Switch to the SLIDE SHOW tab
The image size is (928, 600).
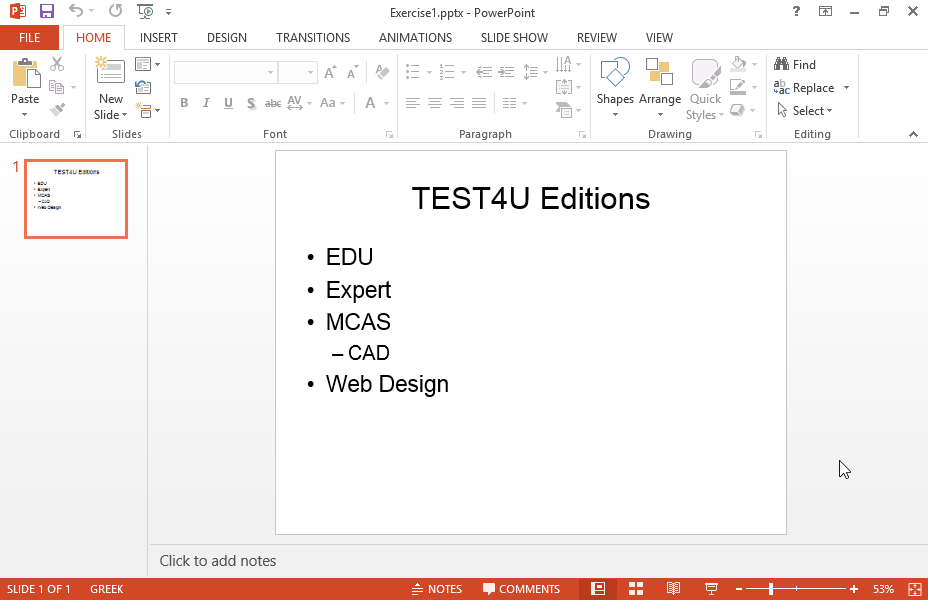coord(514,38)
